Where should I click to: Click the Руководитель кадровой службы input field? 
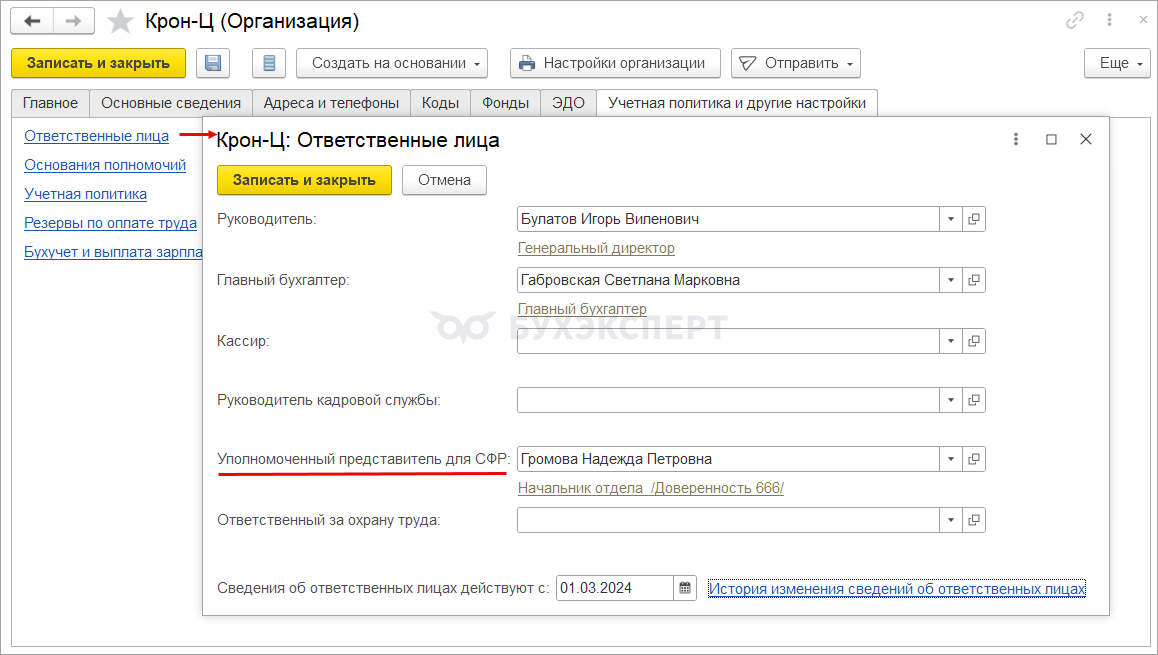coord(728,400)
